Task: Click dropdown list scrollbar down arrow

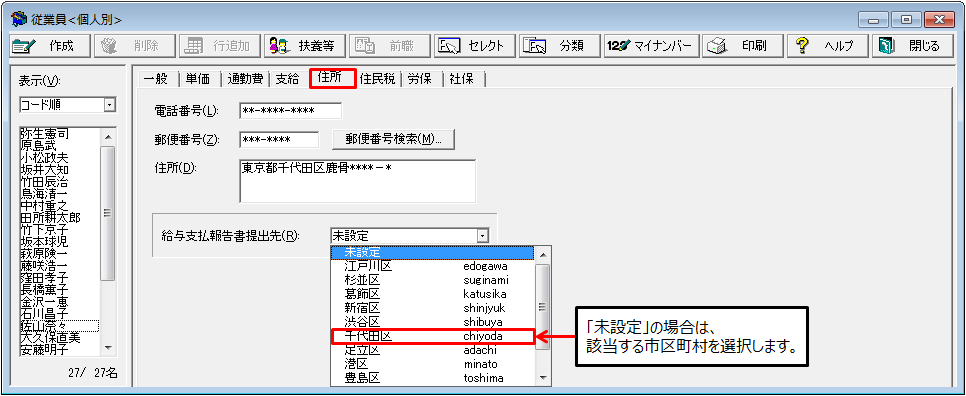Action: tap(543, 378)
